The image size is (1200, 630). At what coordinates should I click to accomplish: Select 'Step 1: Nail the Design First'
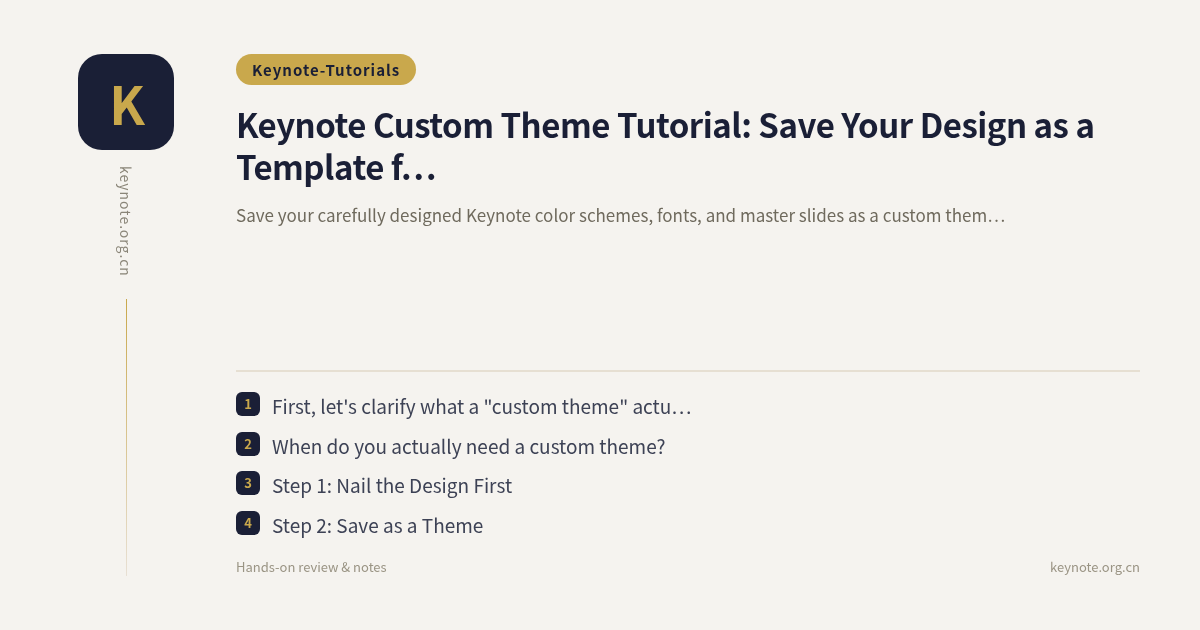pos(392,486)
